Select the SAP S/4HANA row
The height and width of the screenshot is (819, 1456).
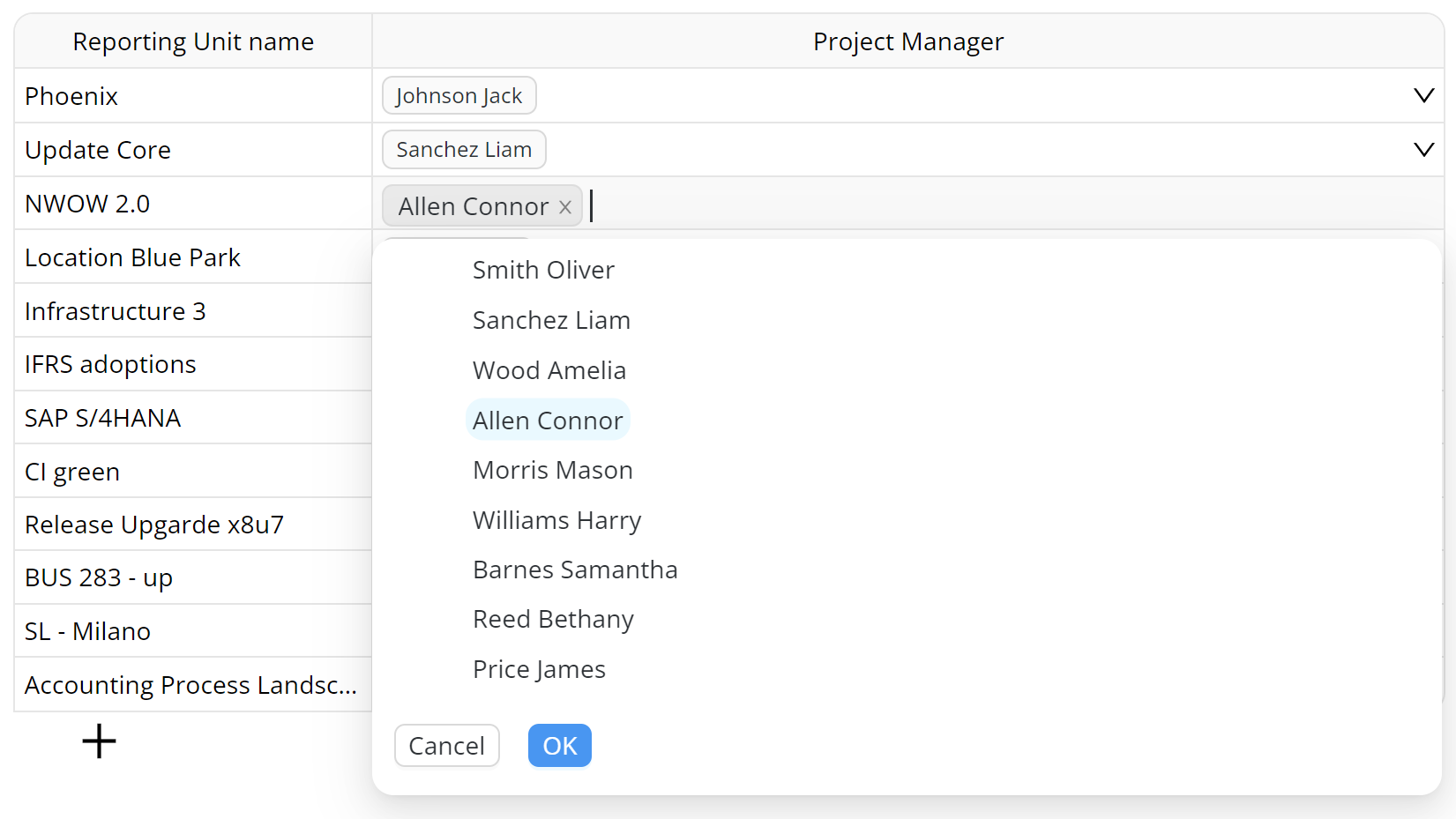coord(192,418)
